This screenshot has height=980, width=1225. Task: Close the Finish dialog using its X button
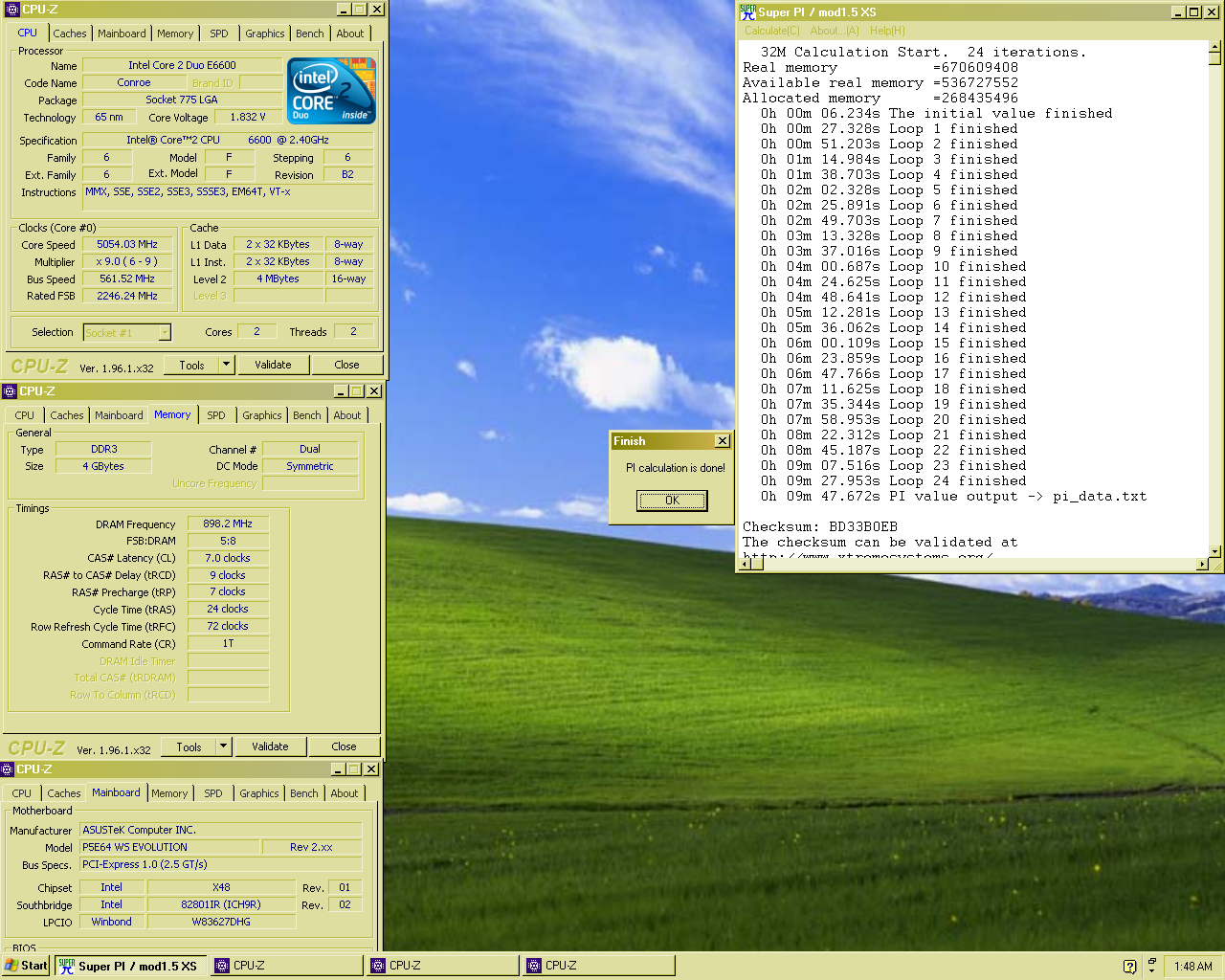click(x=723, y=441)
